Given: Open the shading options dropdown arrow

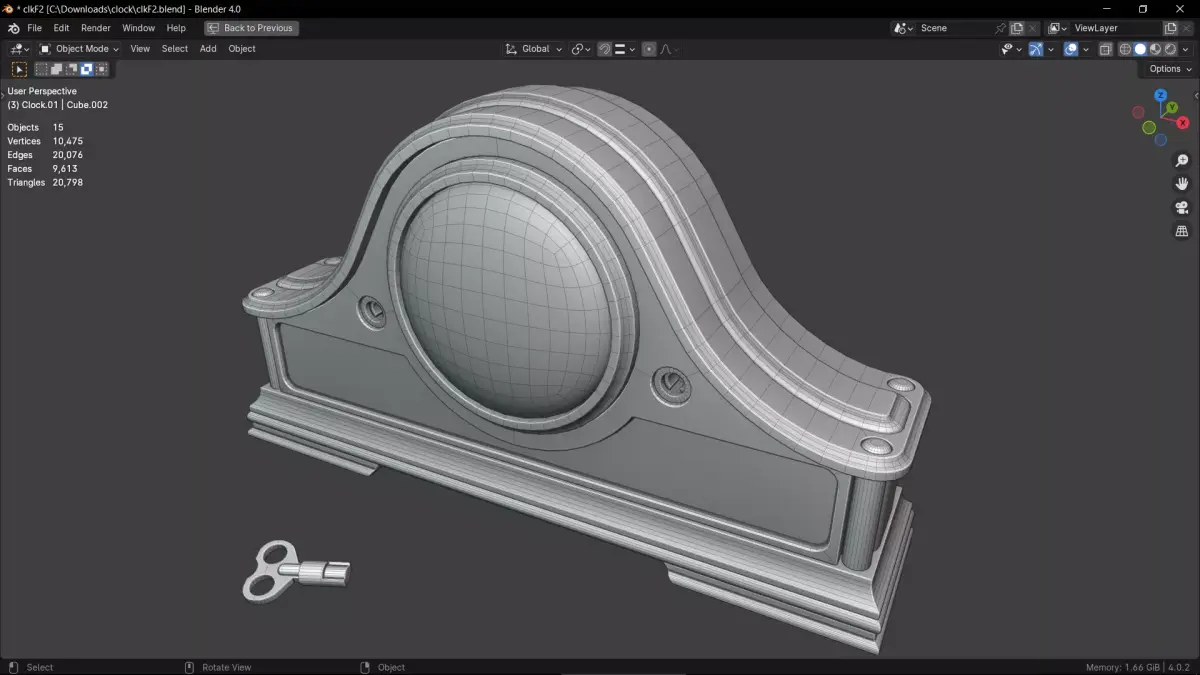Looking at the screenshot, I should pos(1184,49).
